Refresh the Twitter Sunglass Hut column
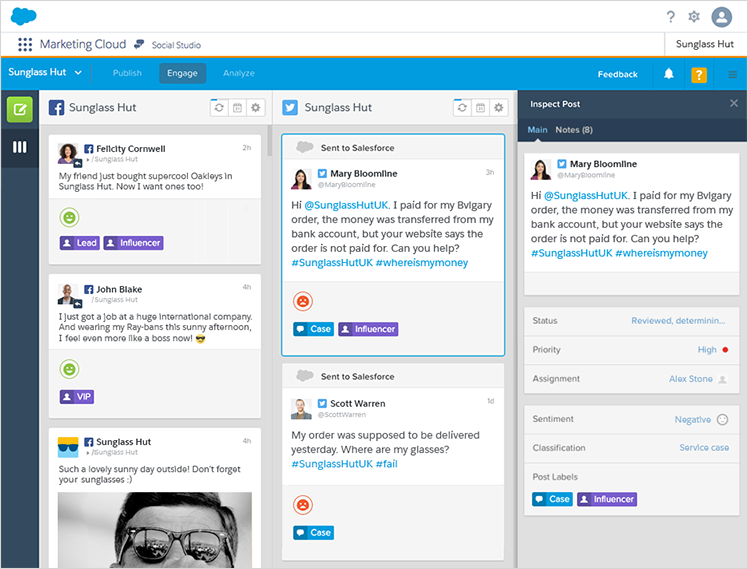This screenshot has width=748, height=569. pos(462,108)
